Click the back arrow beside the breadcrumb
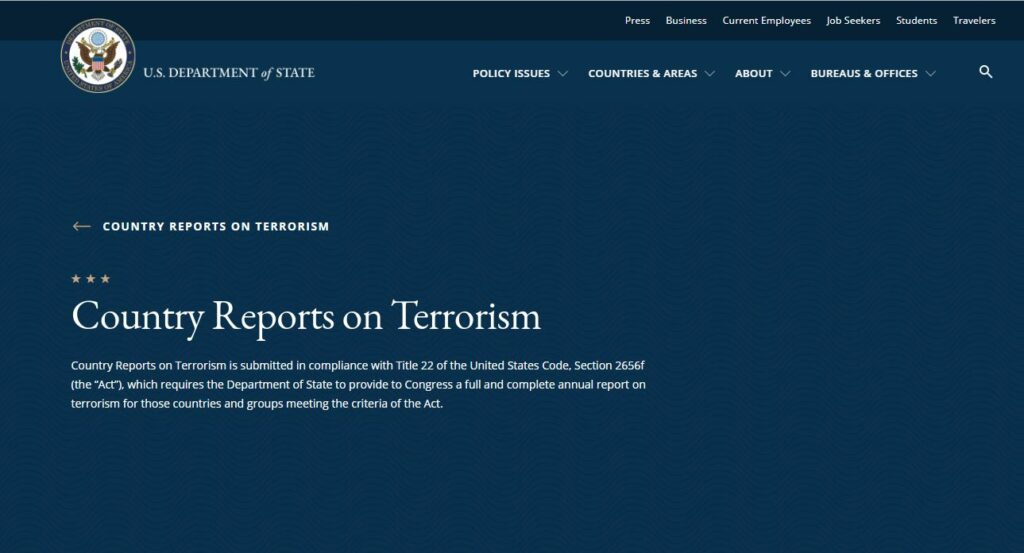This screenshot has width=1024, height=553. click(x=81, y=226)
